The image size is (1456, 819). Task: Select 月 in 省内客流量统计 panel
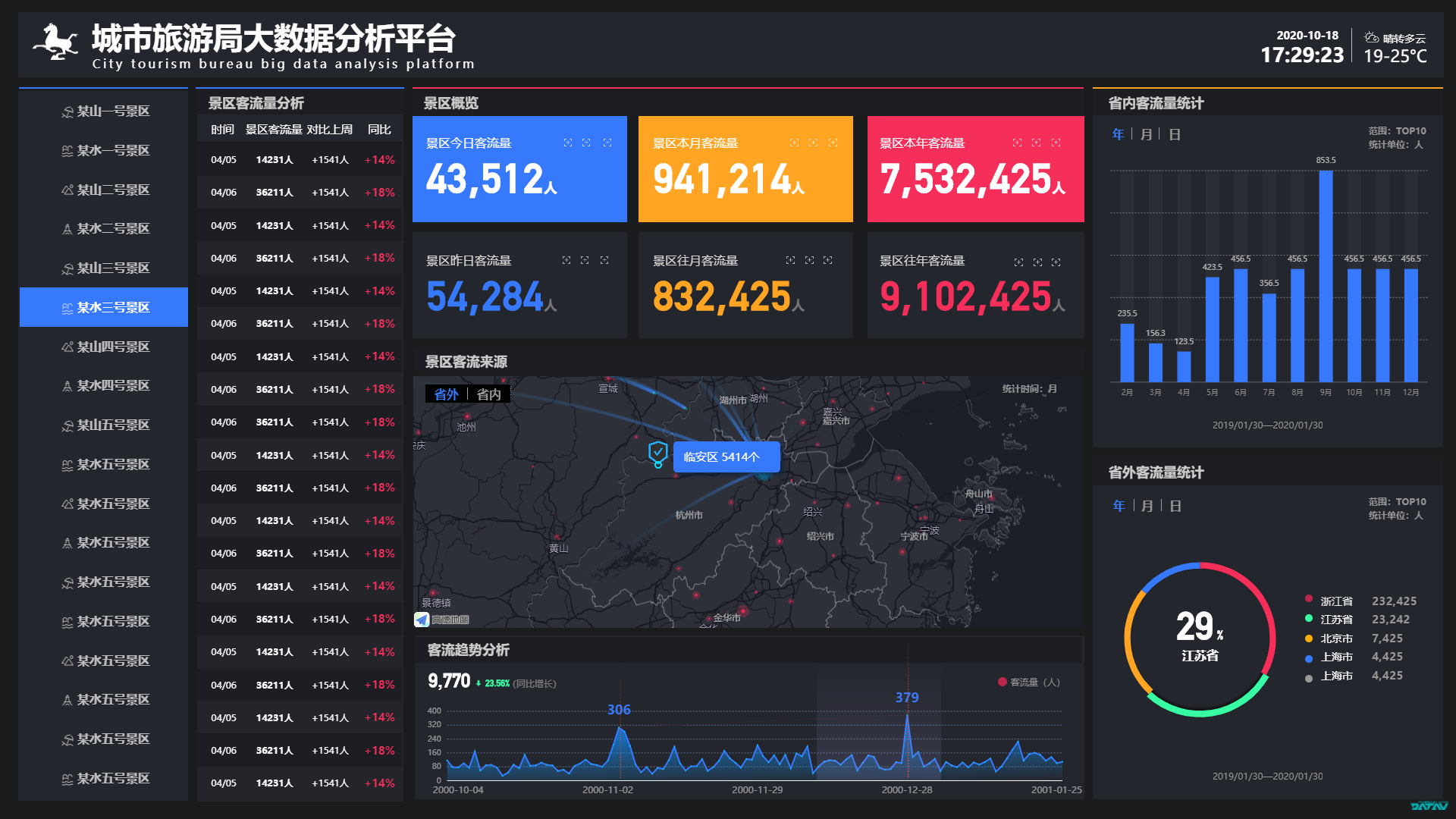[1146, 134]
